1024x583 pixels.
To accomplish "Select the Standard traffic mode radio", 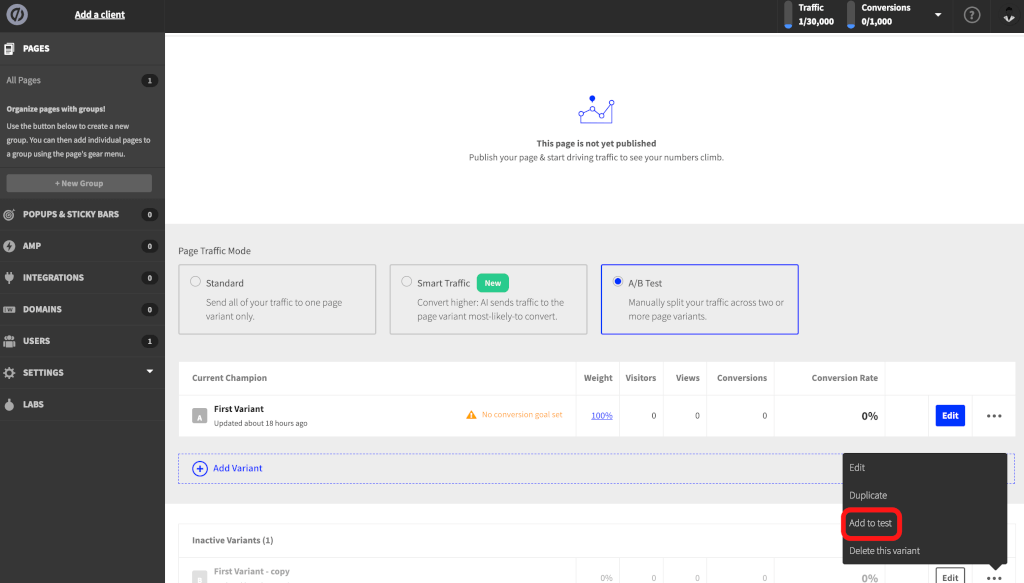I will [195, 283].
